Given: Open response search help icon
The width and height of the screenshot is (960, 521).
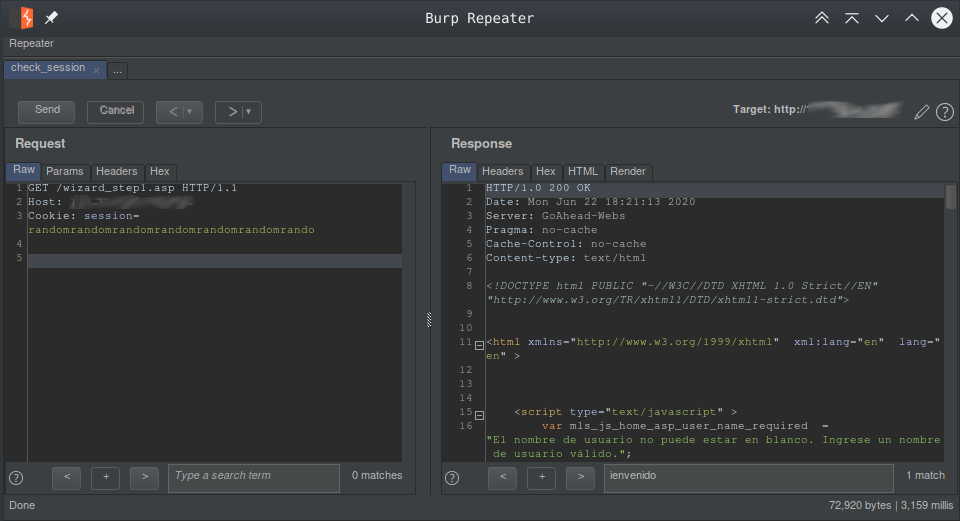Looking at the screenshot, I should 452,478.
